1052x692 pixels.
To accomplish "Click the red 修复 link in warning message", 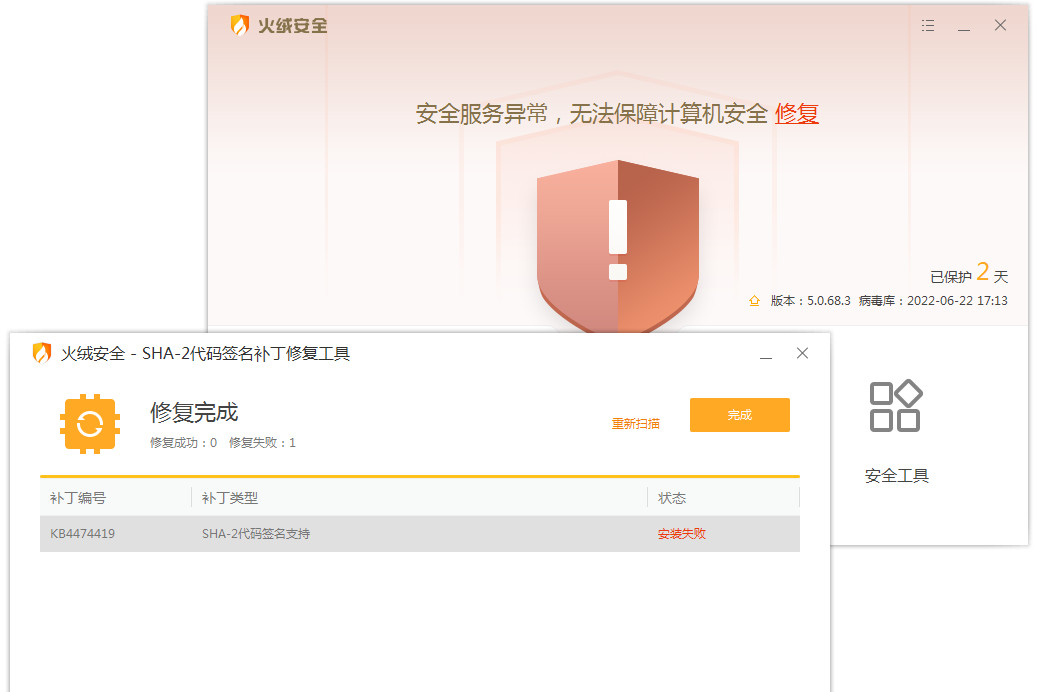I will (x=796, y=114).
